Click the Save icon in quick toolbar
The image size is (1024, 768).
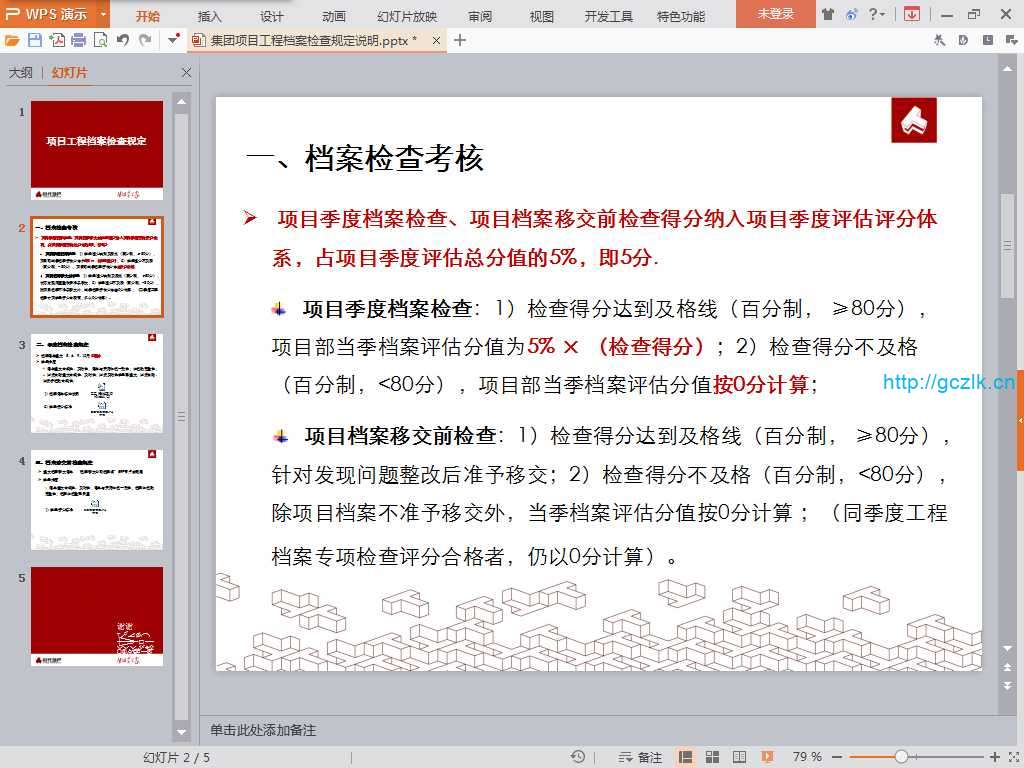(x=35, y=40)
